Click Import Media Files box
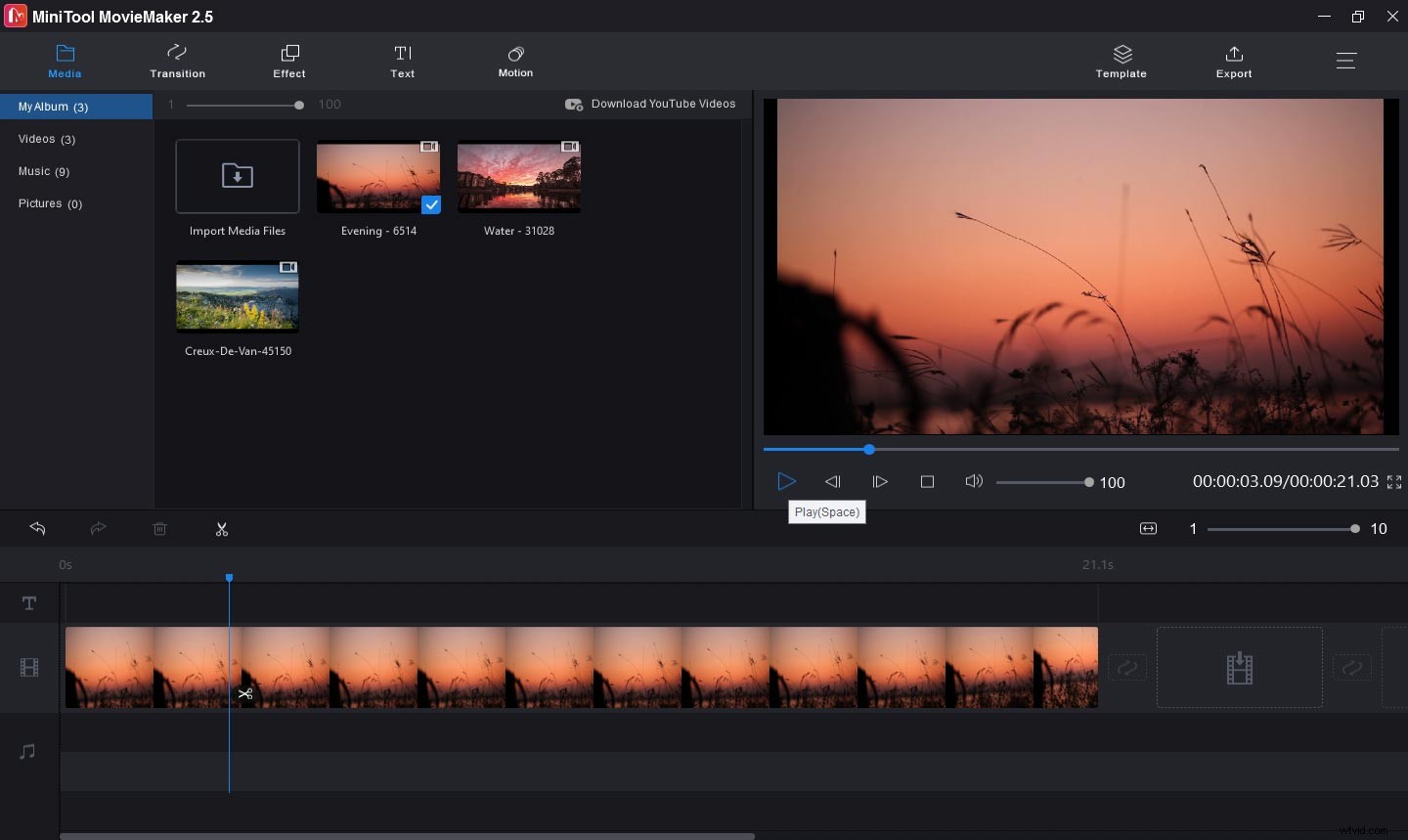Screen dimensions: 1408x840 point(238,177)
